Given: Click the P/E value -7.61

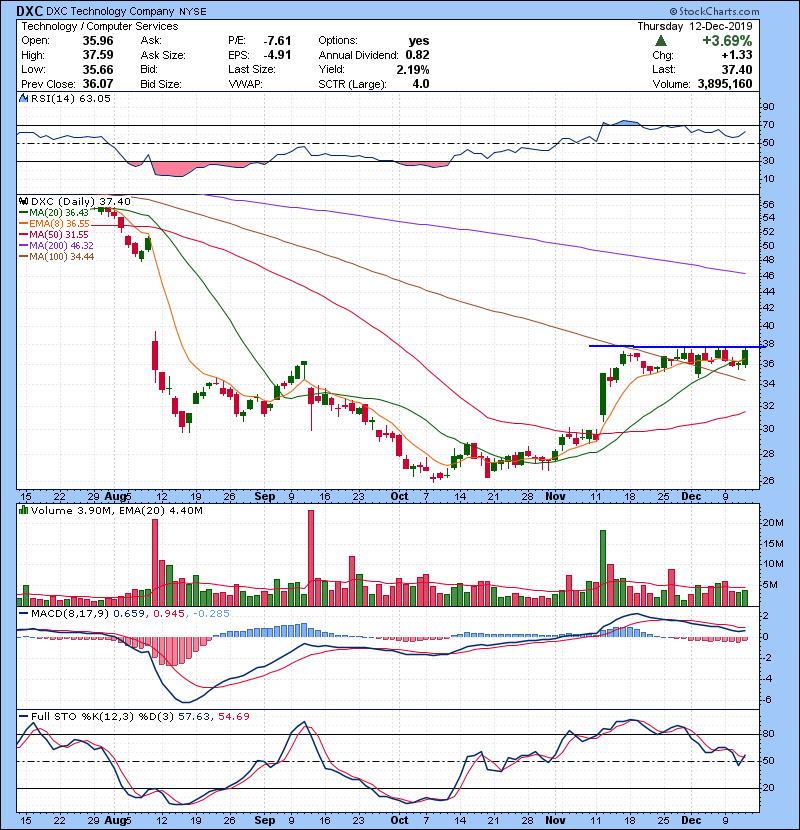Looking at the screenshot, I should [x=277, y=41].
